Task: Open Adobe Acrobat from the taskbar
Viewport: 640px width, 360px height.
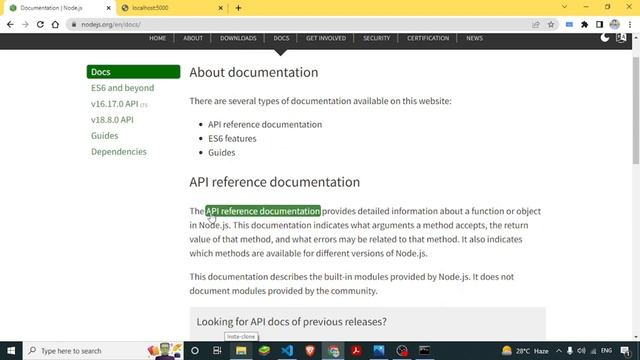Action: click(x=356, y=351)
